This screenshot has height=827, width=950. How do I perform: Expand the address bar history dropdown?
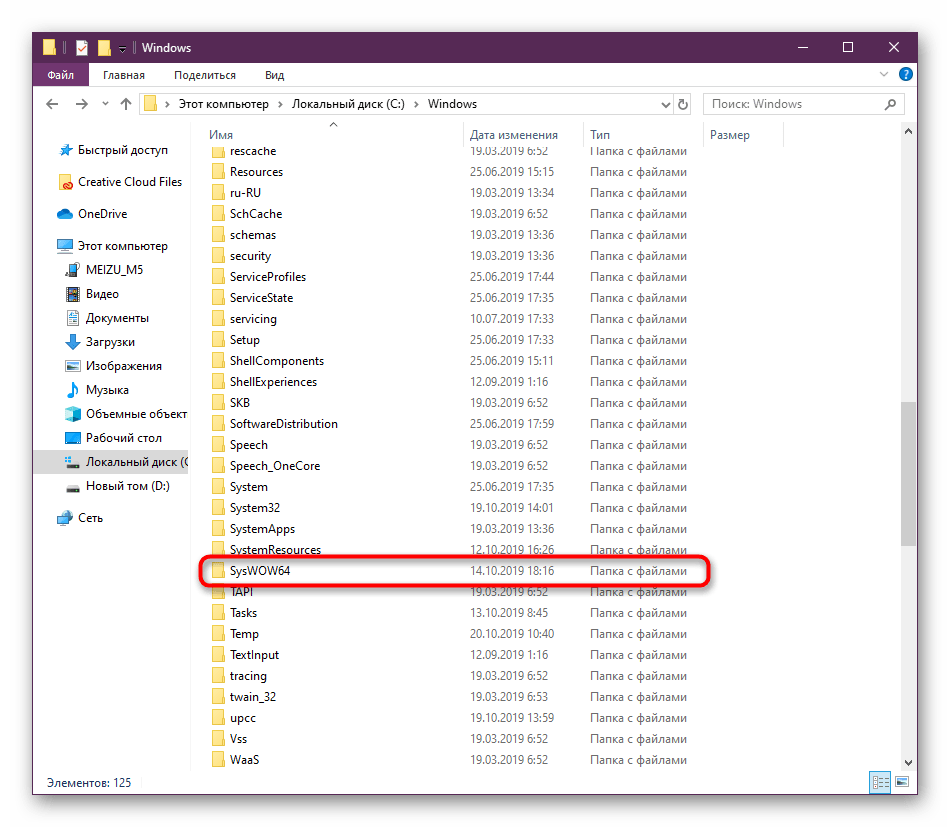tap(666, 104)
